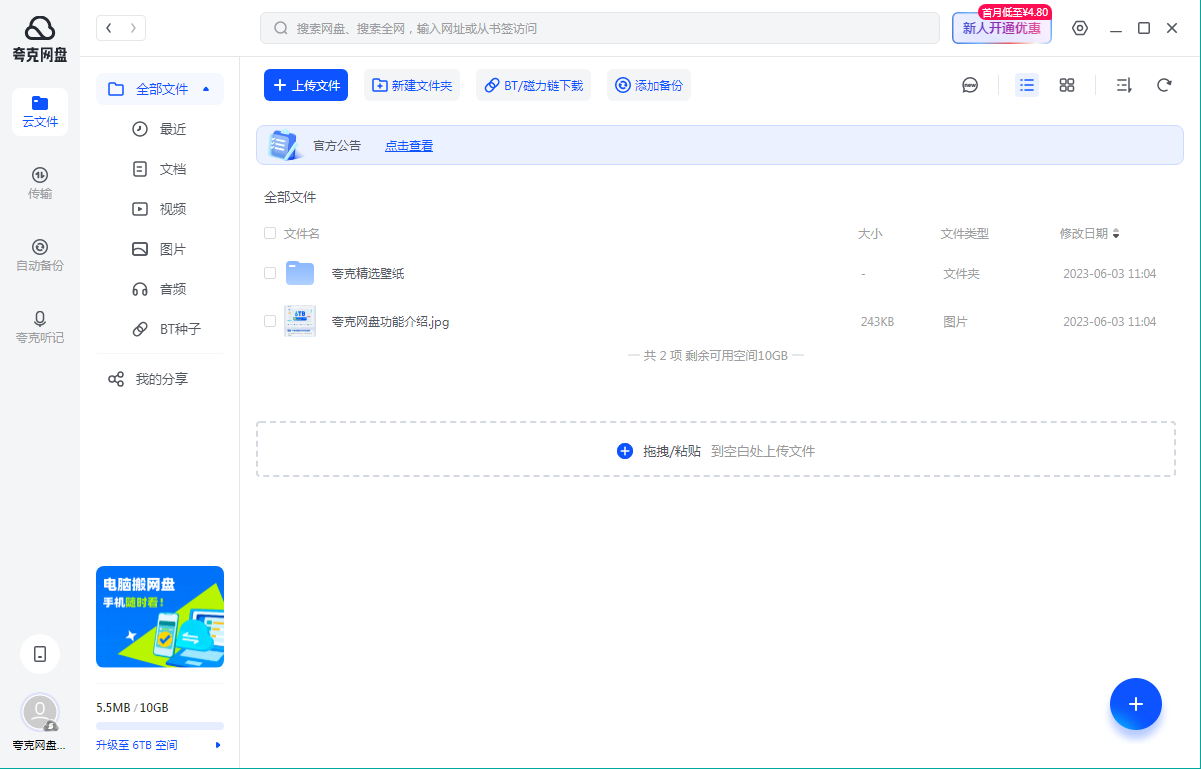The height and width of the screenshot is (769, 1201).
Task: Tick checkbox for 夸克精选壁纸 folder
Action: pos(270,273)
